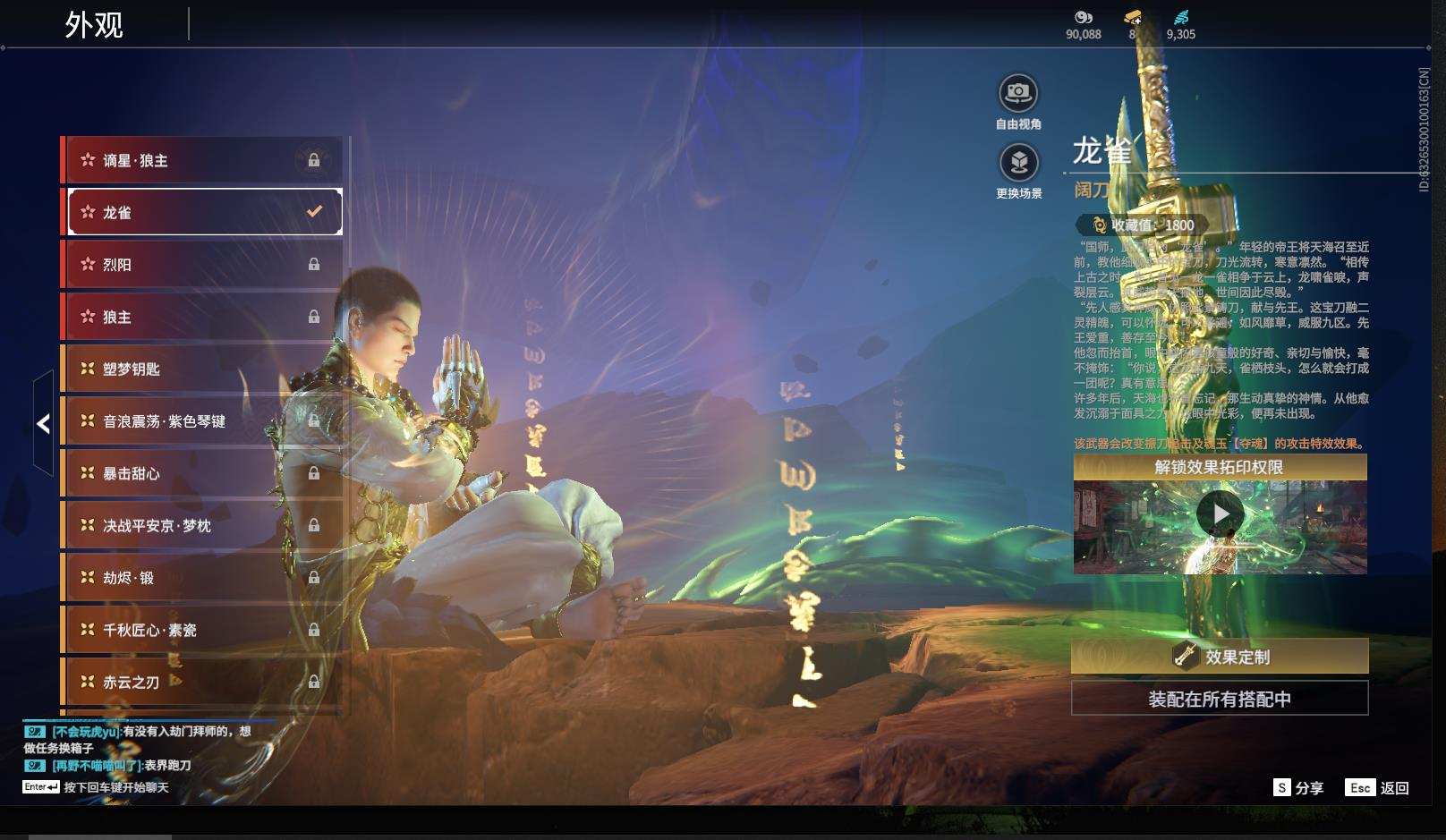Click the 收藏值 collection value icon
This screenshot has width=1446, height=840.
pos(1100,225)
